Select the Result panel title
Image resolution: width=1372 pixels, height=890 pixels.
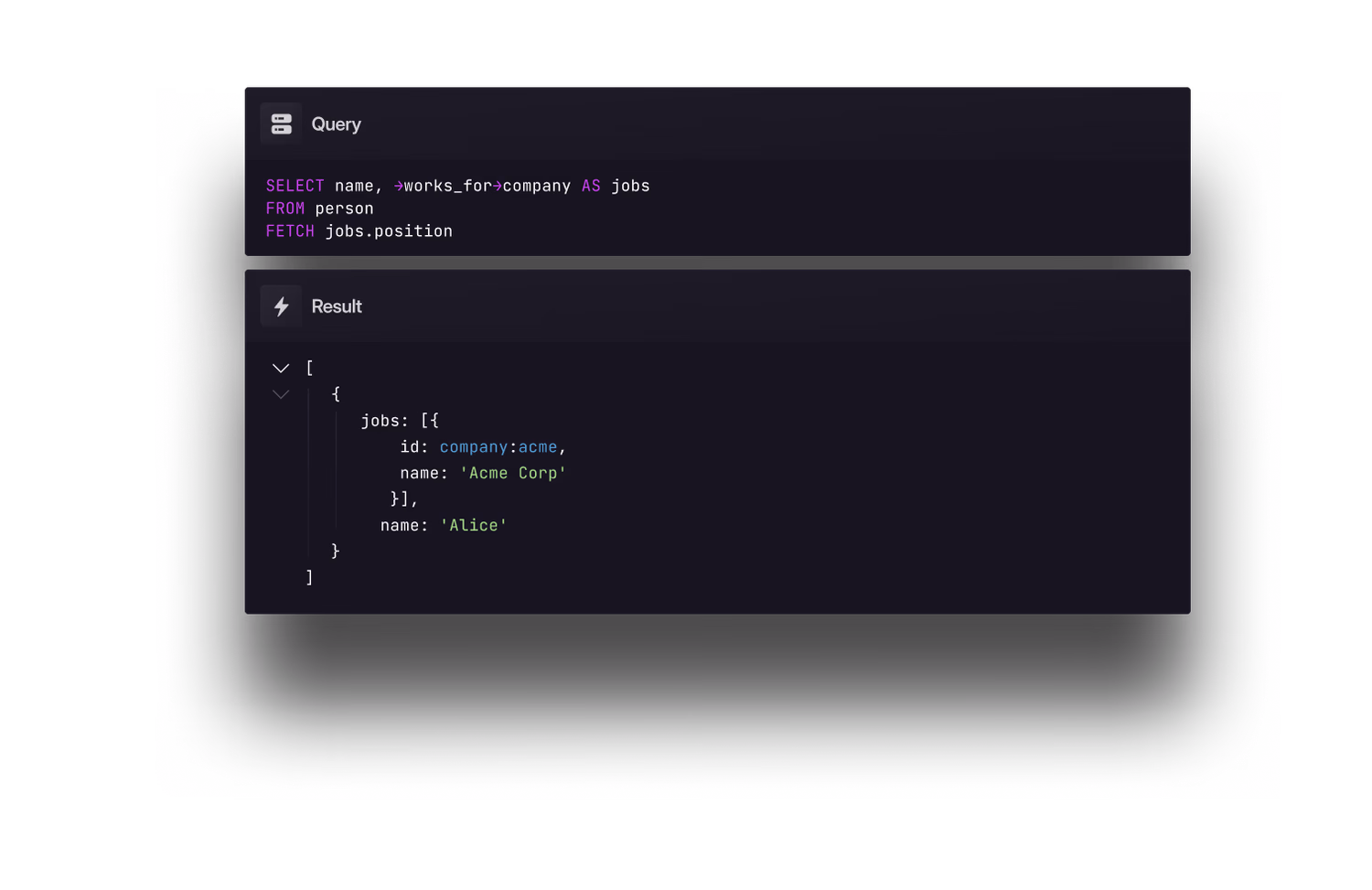(x=337, y=306)
